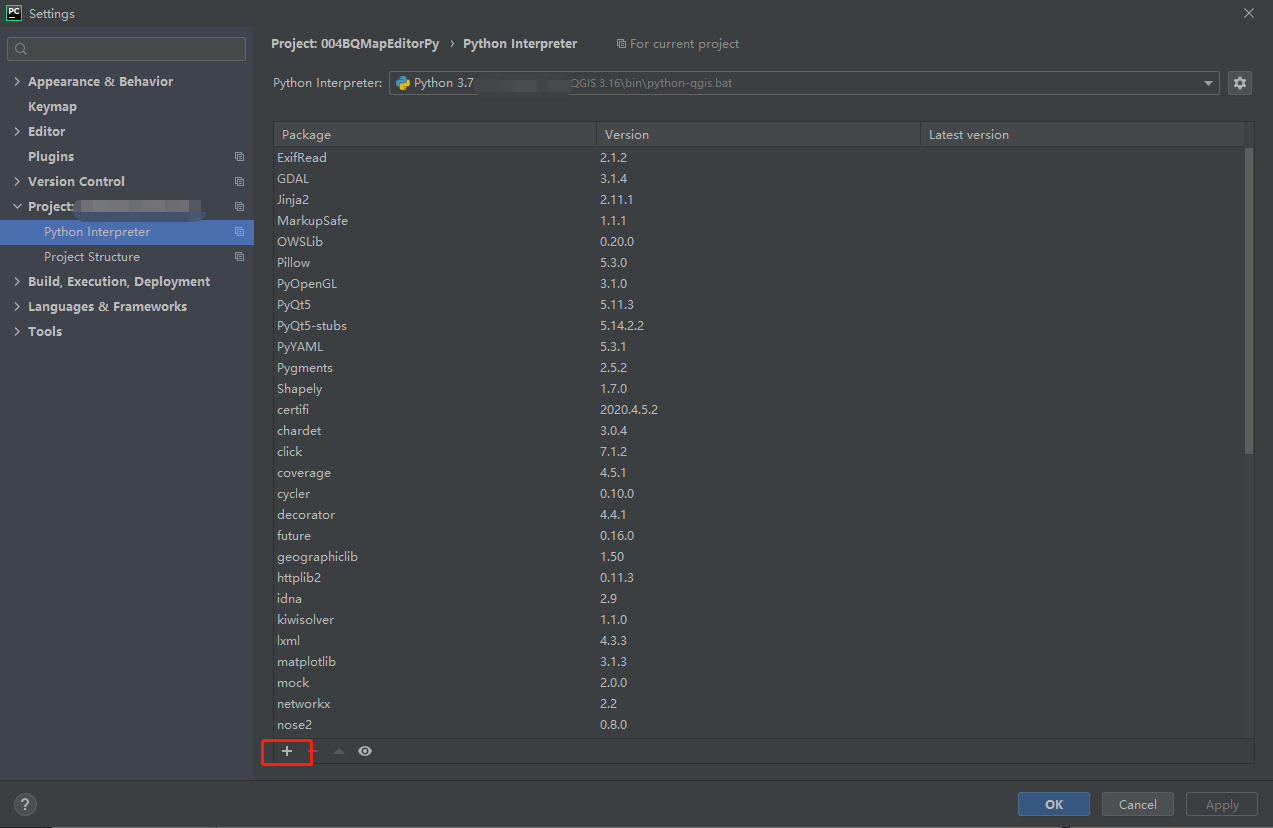Select the PyOpenGL package row
Image resolution: width=1273 pixels, height=828 pixels.
coord(760,284)
